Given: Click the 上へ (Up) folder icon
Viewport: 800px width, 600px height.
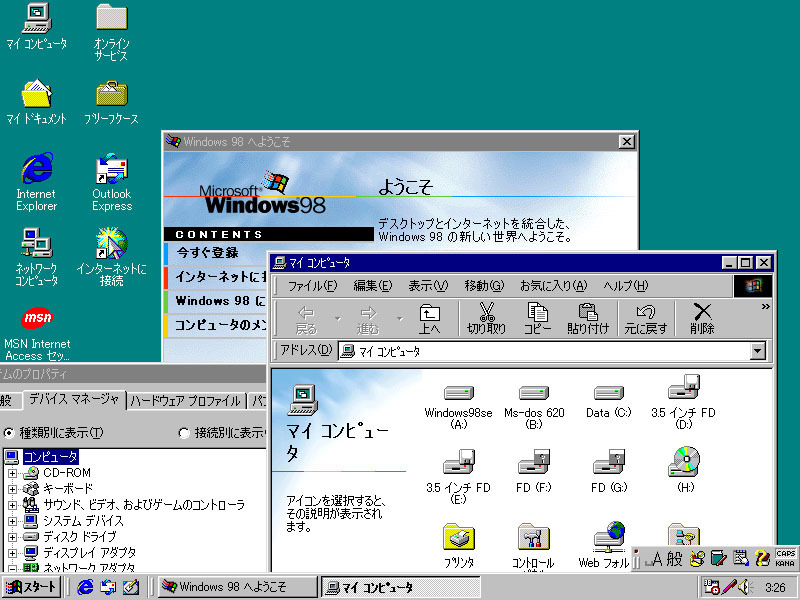Looking at the screenshot, I should [429, 318].
